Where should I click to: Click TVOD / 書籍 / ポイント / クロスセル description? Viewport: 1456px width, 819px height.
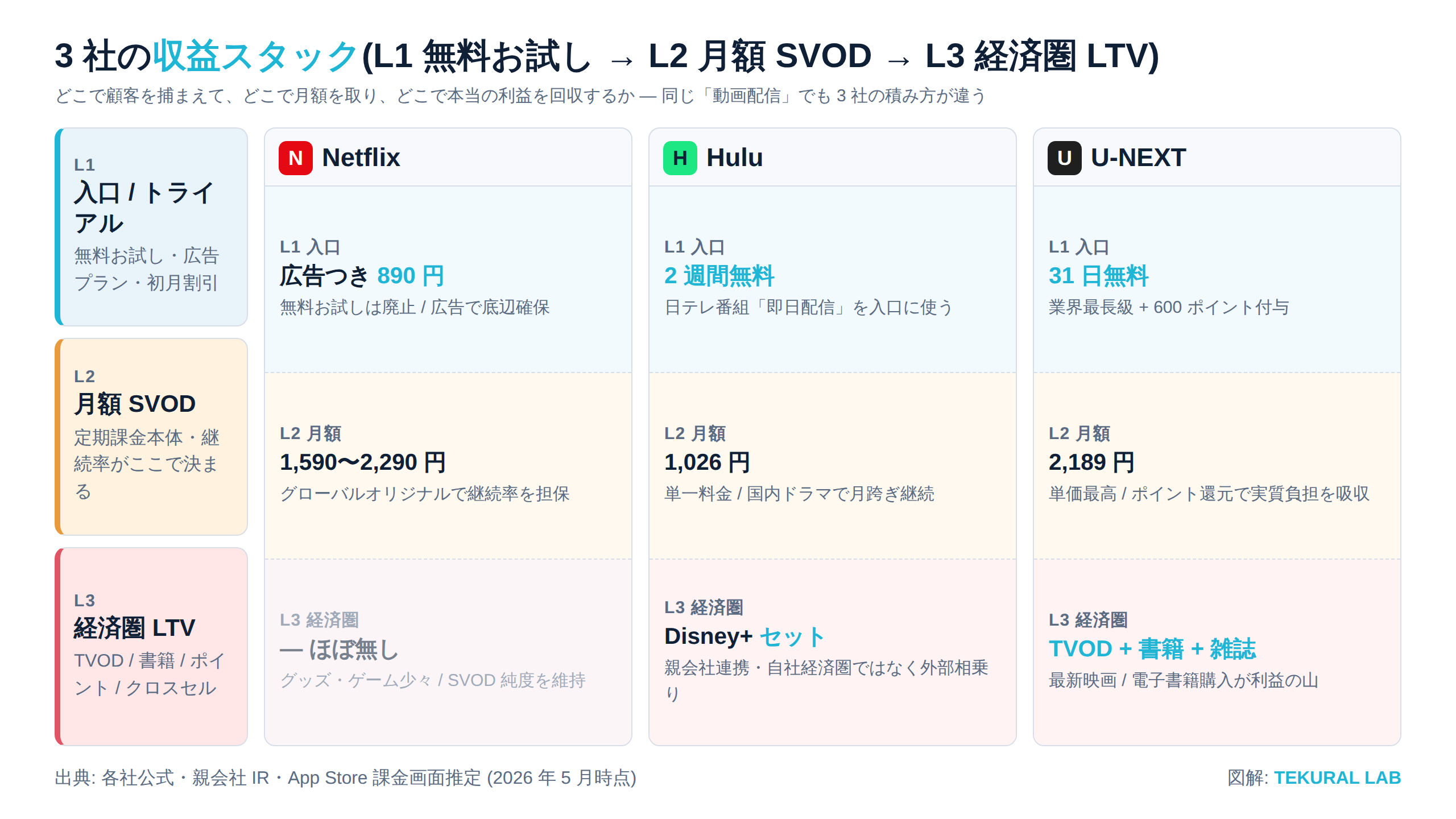coord(150,674)
